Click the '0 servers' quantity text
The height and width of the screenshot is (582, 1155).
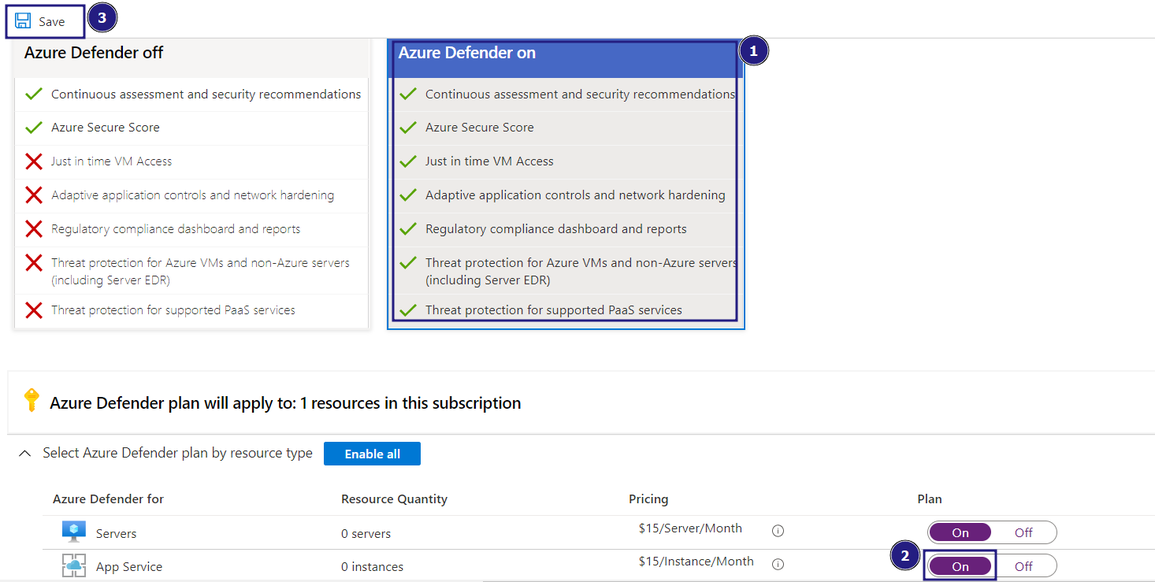pyautogui.click(x=366, y=533)
